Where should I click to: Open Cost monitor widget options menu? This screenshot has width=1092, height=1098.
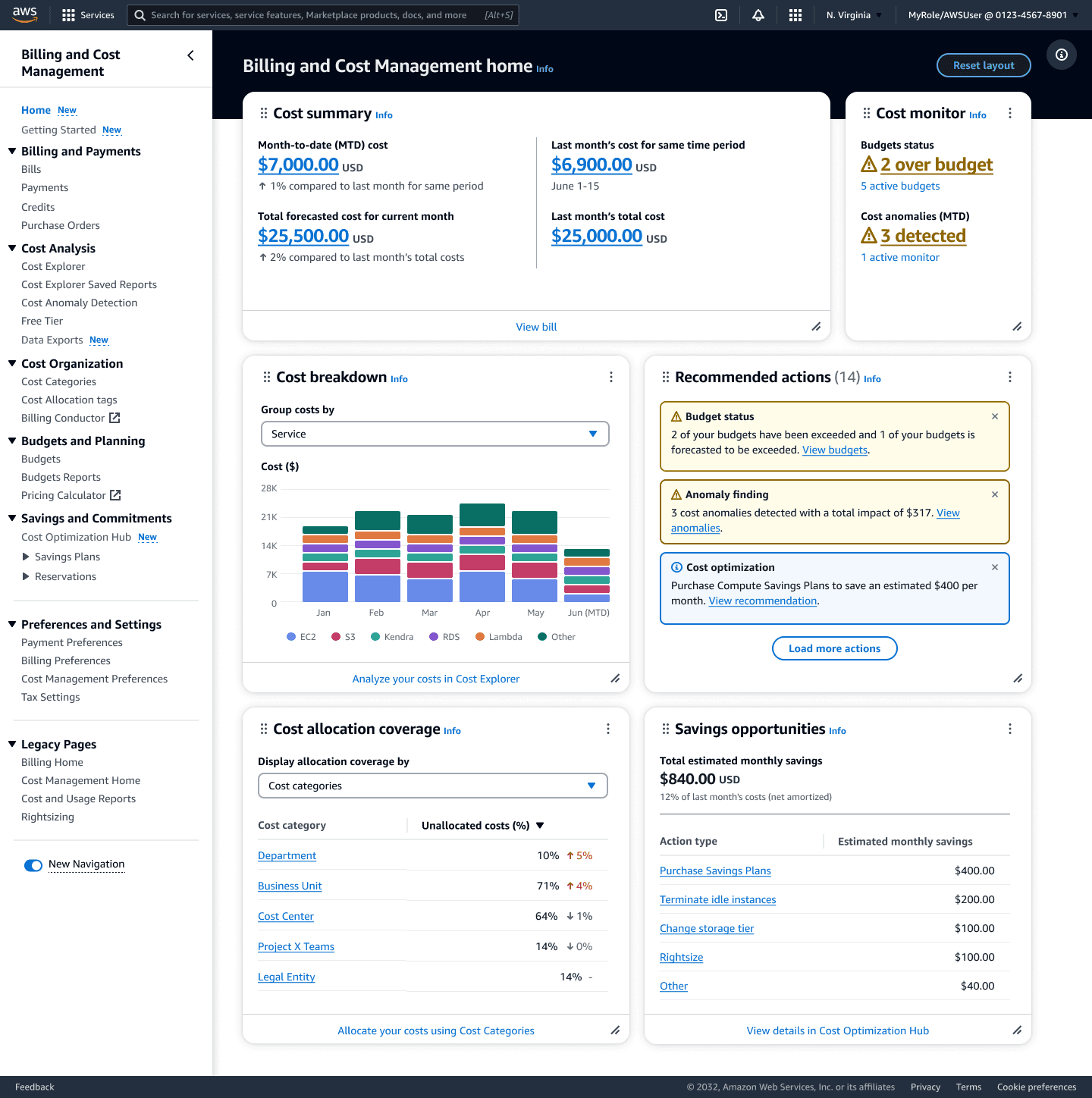1010,113
